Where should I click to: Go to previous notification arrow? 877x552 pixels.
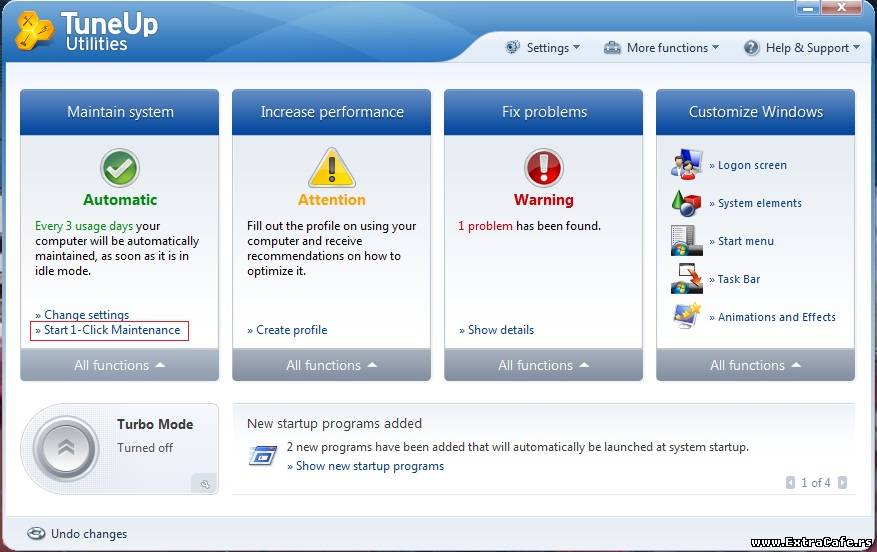point(790,482)
